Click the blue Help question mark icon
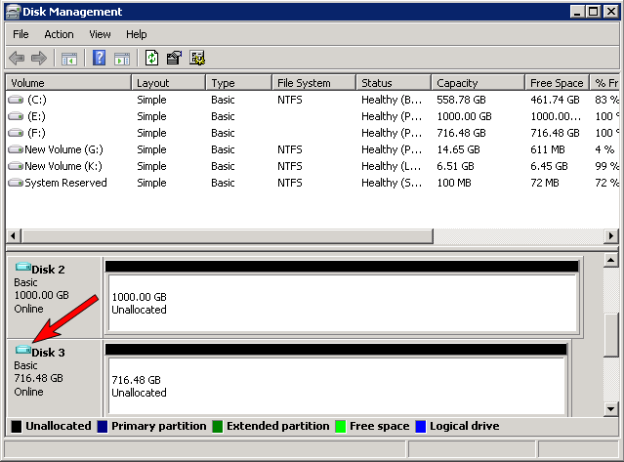This screenshot has height=462, width=624. click(99, 58)
